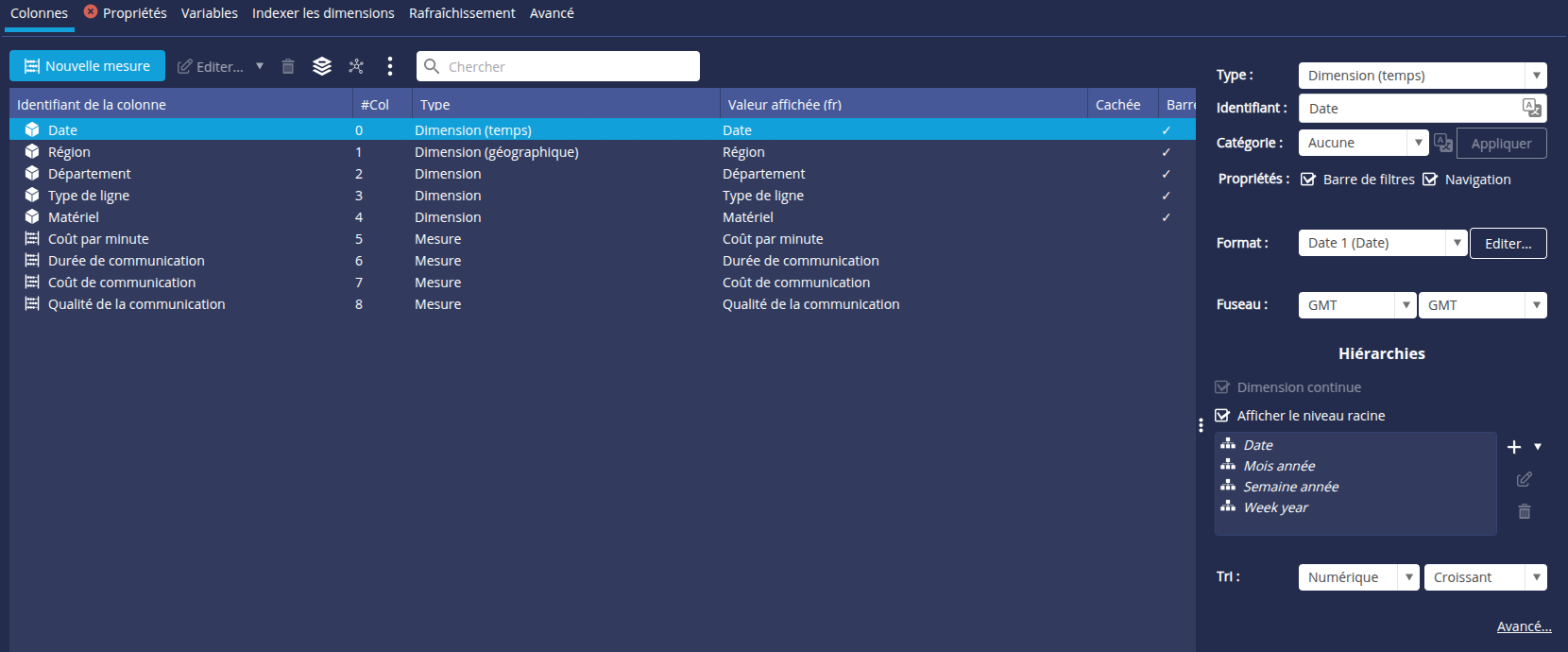Click the Nouvelle mesure button
The image size is (1568, 652).
[x=87, y=66]
